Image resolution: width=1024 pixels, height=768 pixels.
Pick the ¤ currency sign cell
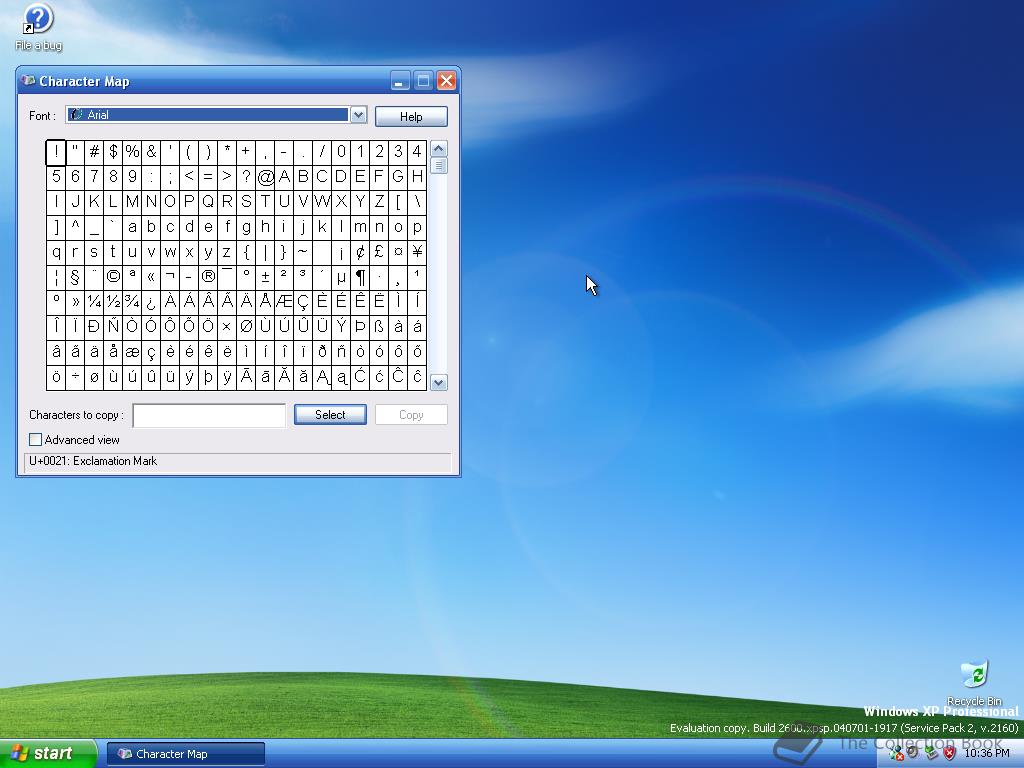tap(398, 251)
